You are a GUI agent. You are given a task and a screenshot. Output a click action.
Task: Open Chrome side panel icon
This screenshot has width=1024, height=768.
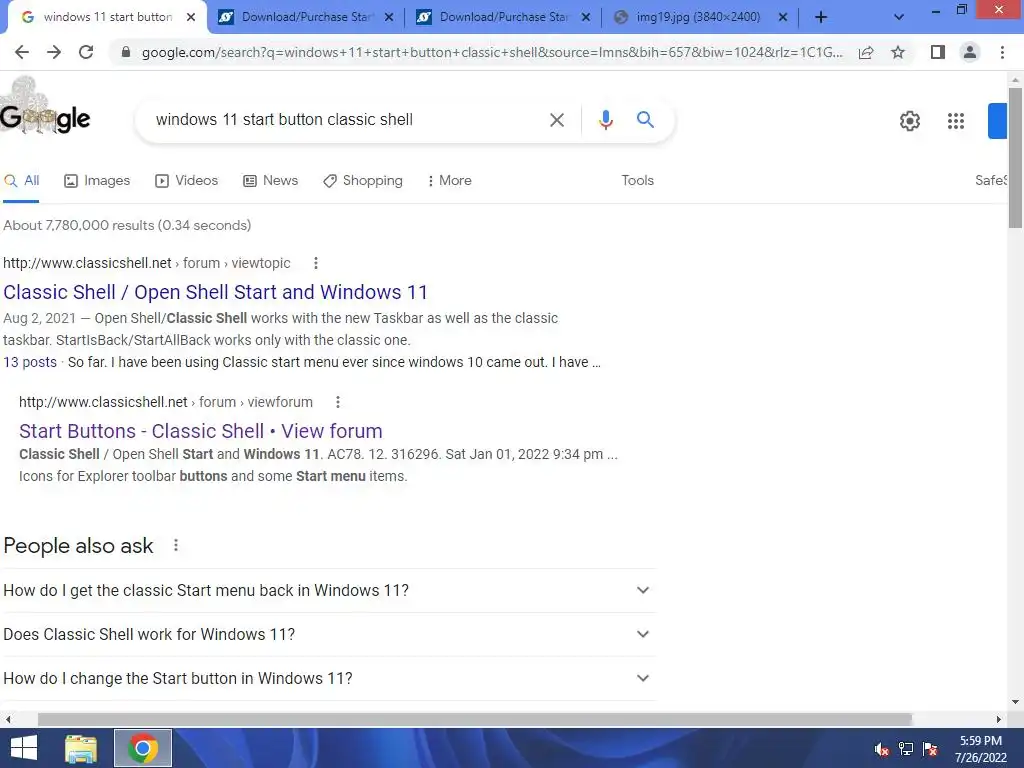click(x=938, y=52)
